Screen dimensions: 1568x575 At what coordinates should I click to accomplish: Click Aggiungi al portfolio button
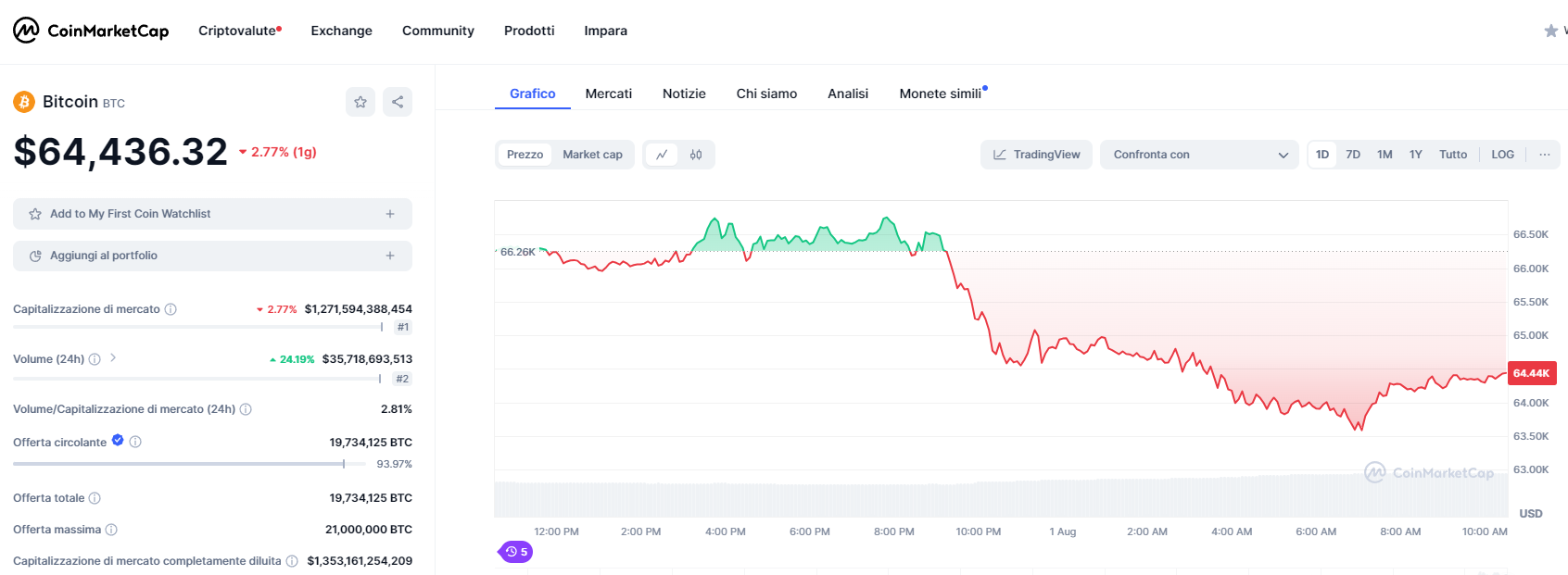212,256
